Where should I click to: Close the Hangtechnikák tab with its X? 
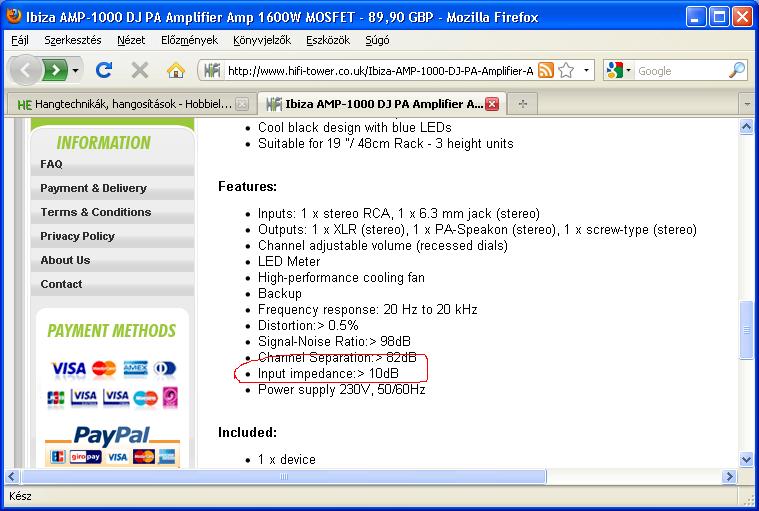(x=242, y=104)
